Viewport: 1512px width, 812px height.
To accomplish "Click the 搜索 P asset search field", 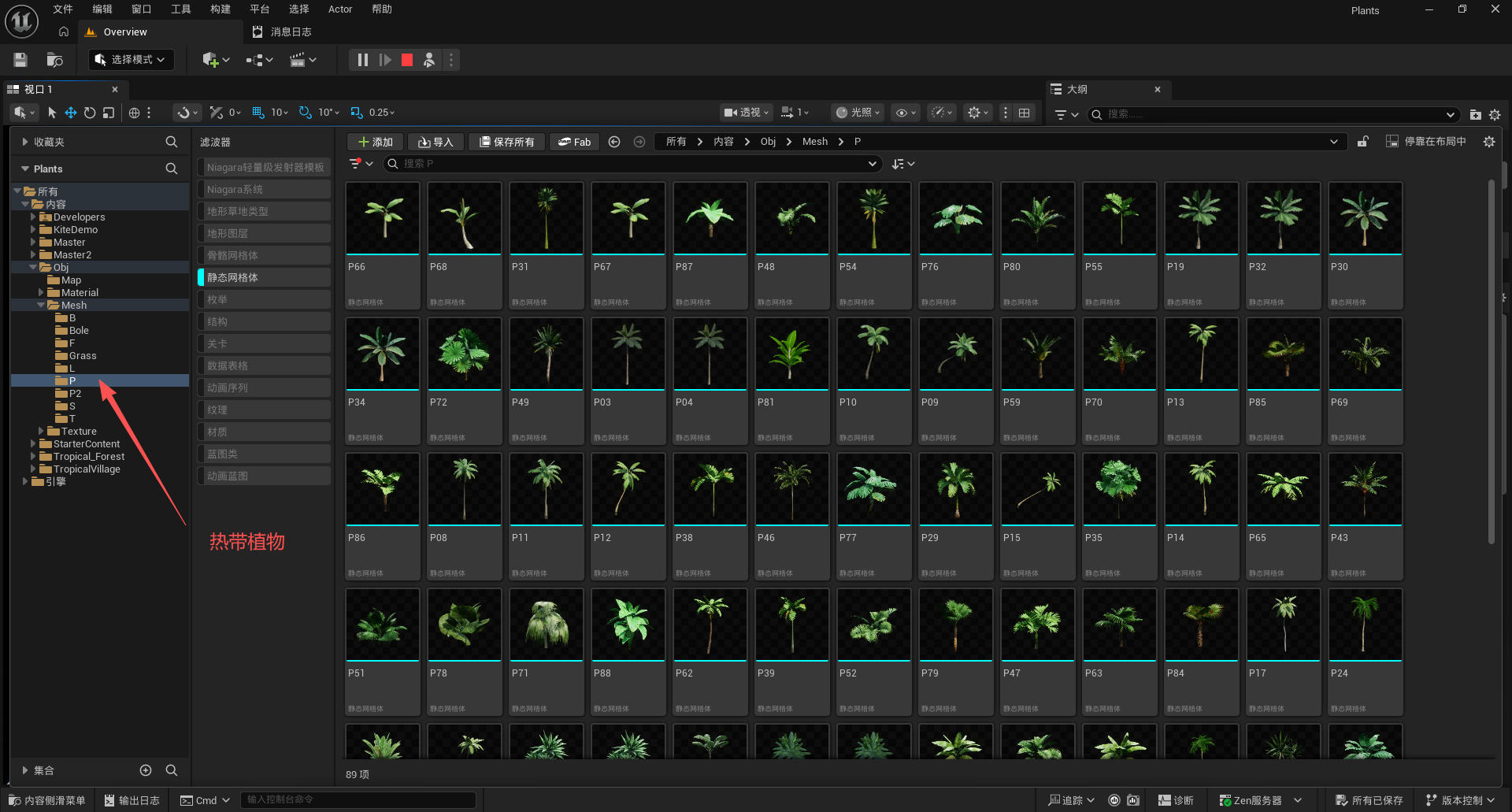I will (x=632, y=164).
